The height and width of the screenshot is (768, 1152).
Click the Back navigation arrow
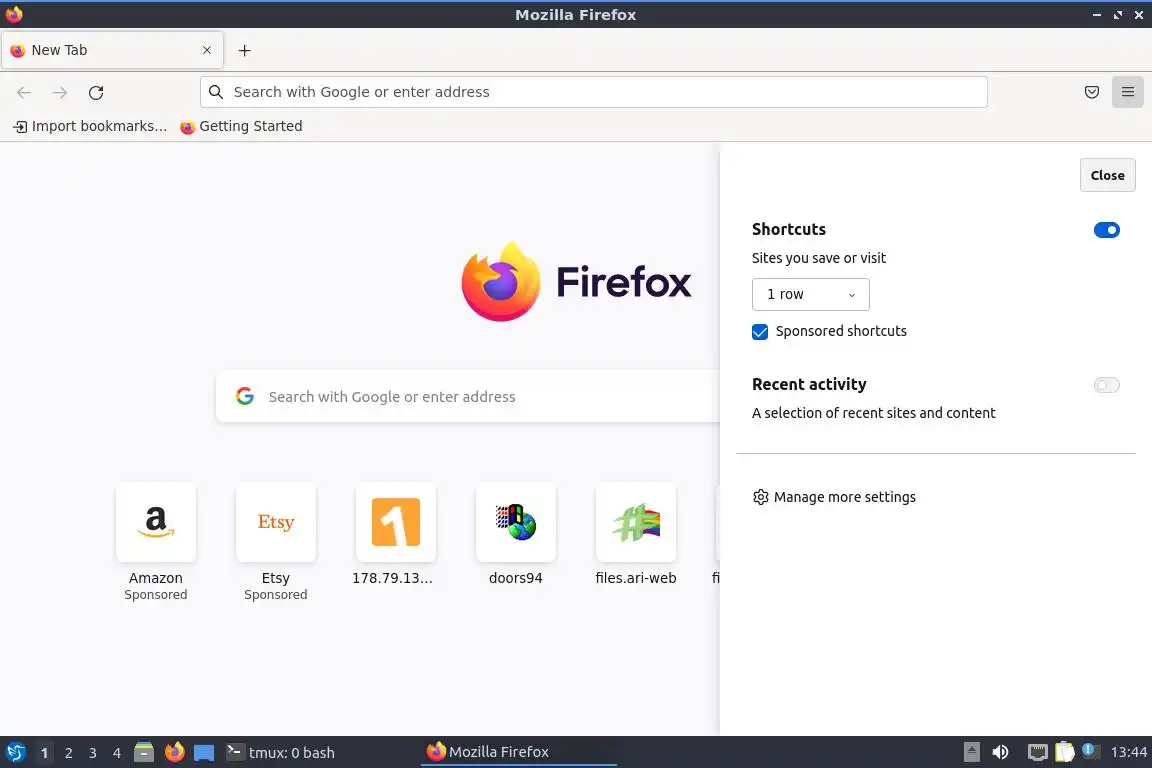point(24,93)
